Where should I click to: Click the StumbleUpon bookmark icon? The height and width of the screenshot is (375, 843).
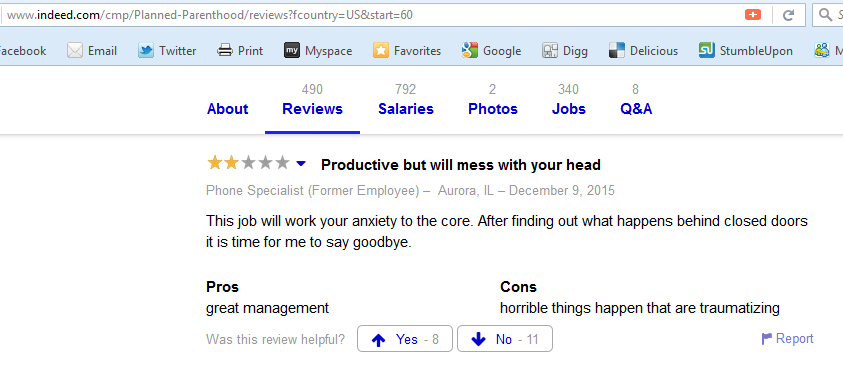coord(706,51)
